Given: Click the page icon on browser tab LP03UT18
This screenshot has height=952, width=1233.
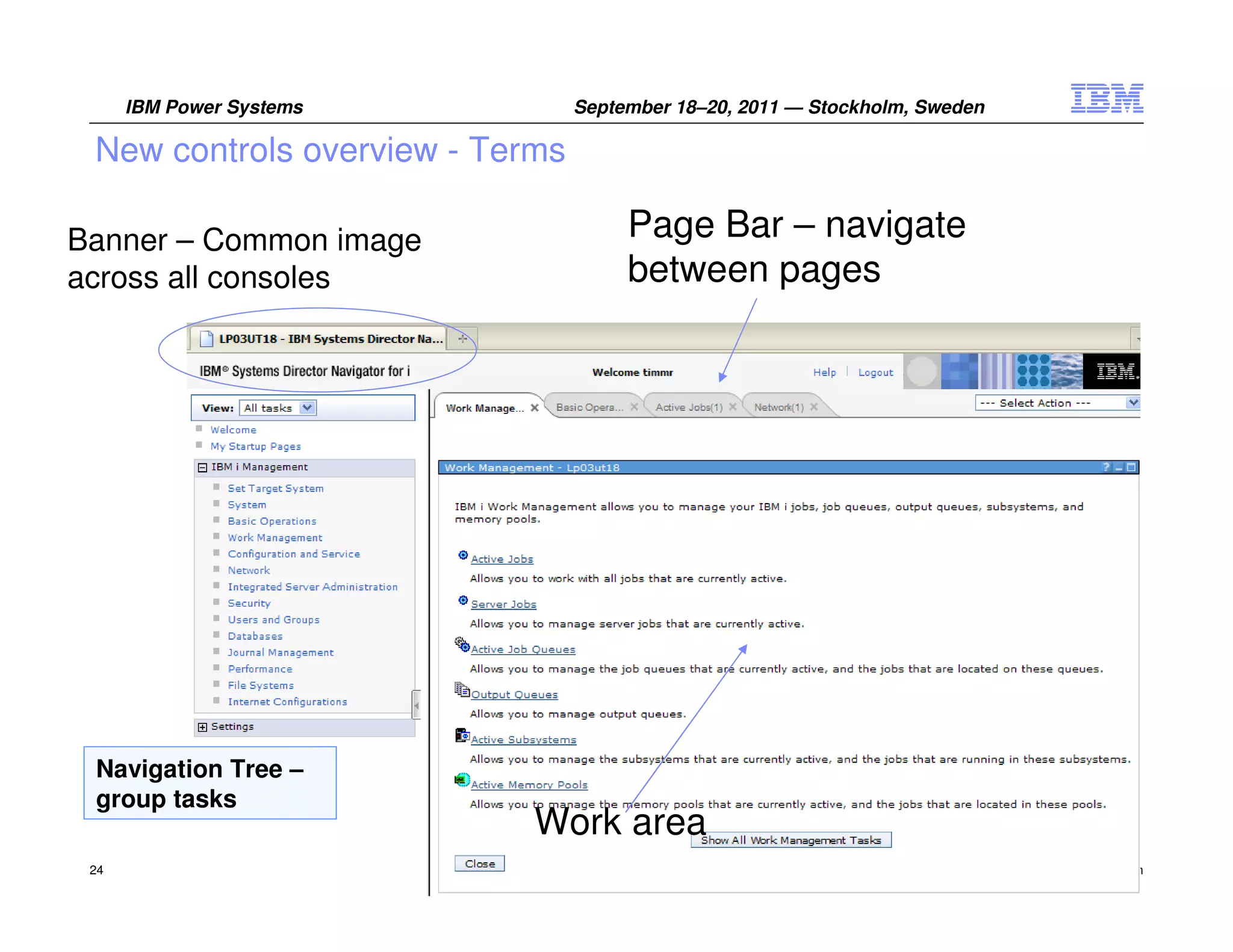Looking at the screenshot, I should pyautogui.click(x=207, y=339).
